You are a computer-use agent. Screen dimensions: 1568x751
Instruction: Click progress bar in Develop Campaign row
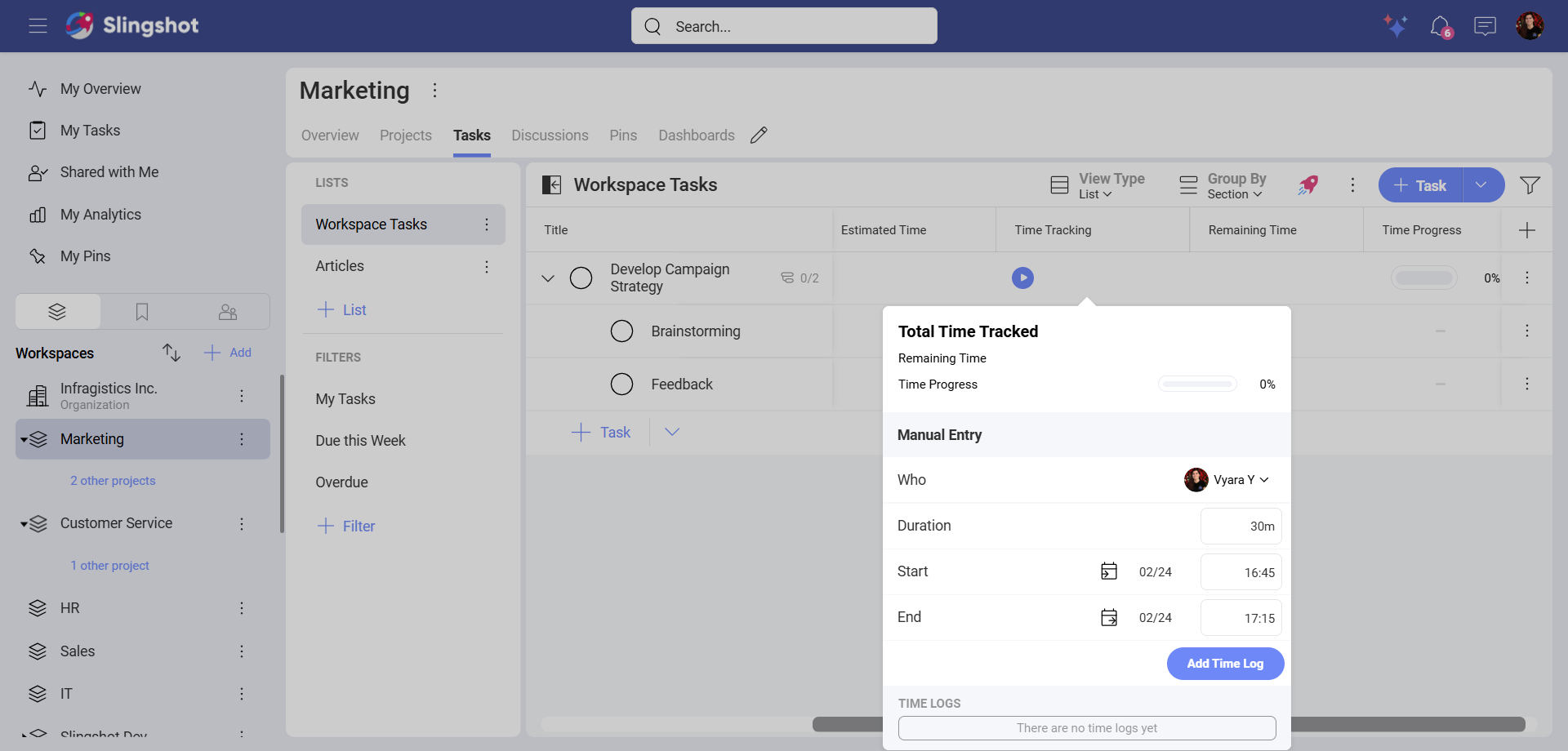[x=1424, y=278]
